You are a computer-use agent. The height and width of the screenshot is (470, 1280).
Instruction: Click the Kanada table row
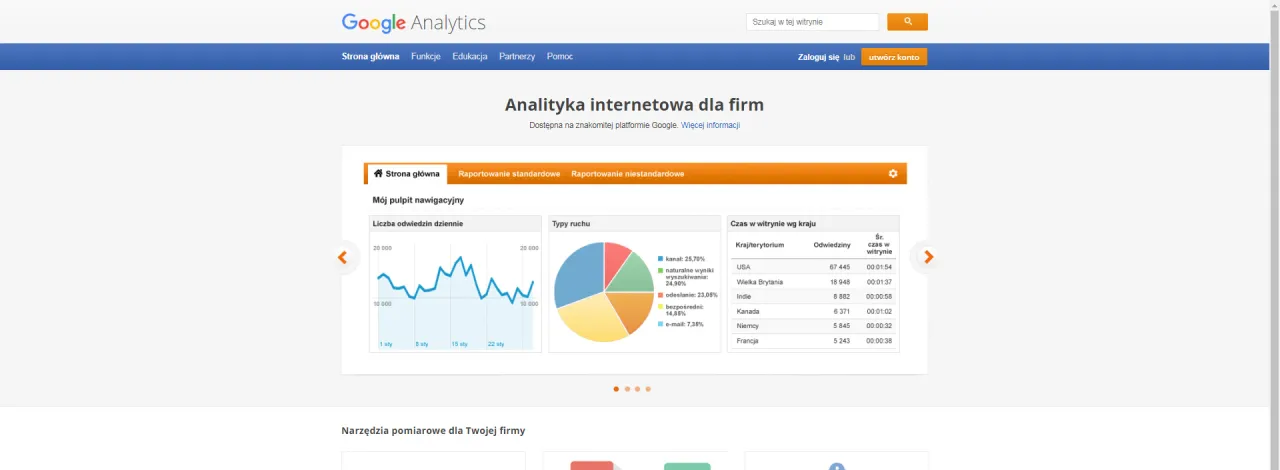click(813, 311)
